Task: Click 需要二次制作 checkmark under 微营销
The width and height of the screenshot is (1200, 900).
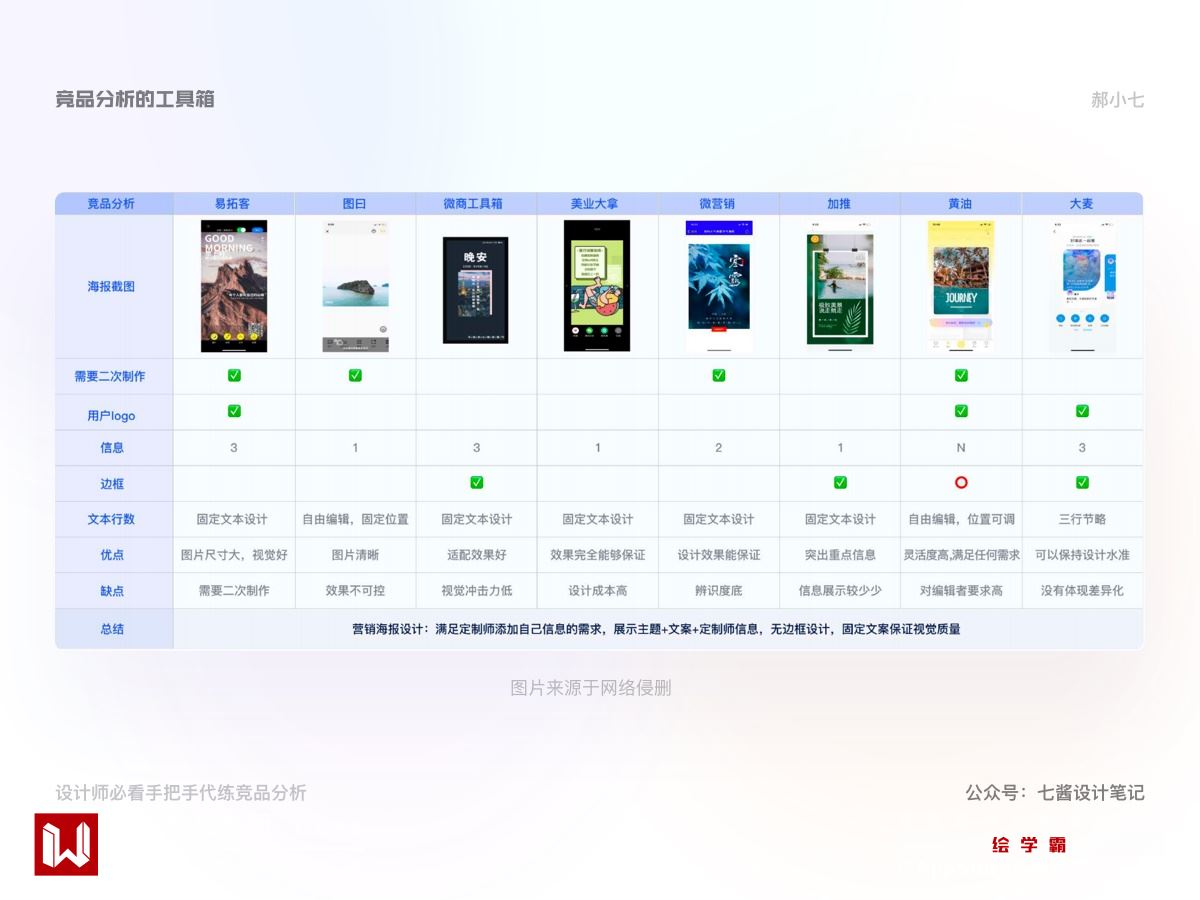Action: coord(719,375)
